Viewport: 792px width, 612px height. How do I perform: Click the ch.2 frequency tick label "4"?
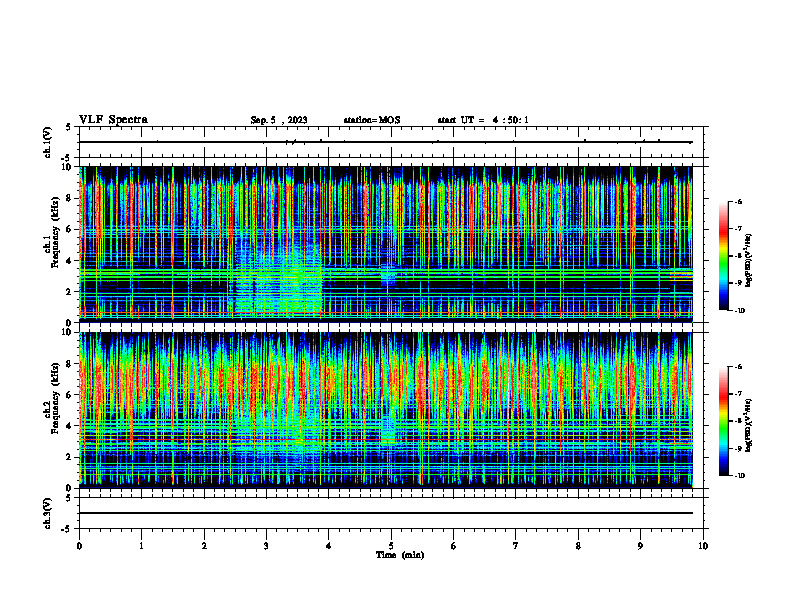70,426
